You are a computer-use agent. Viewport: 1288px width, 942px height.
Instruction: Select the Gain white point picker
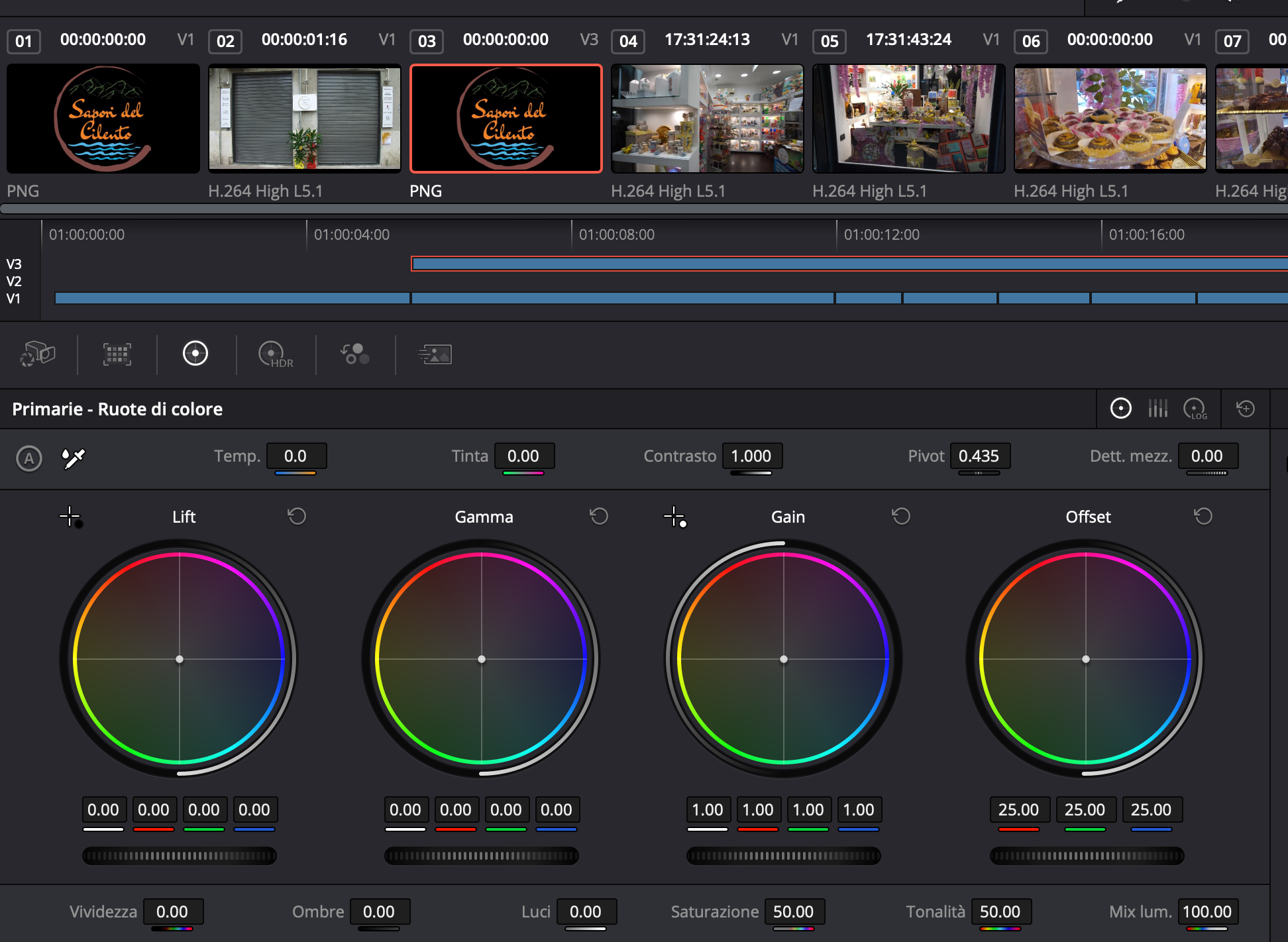pyautogui.click(x=675, y=517)
